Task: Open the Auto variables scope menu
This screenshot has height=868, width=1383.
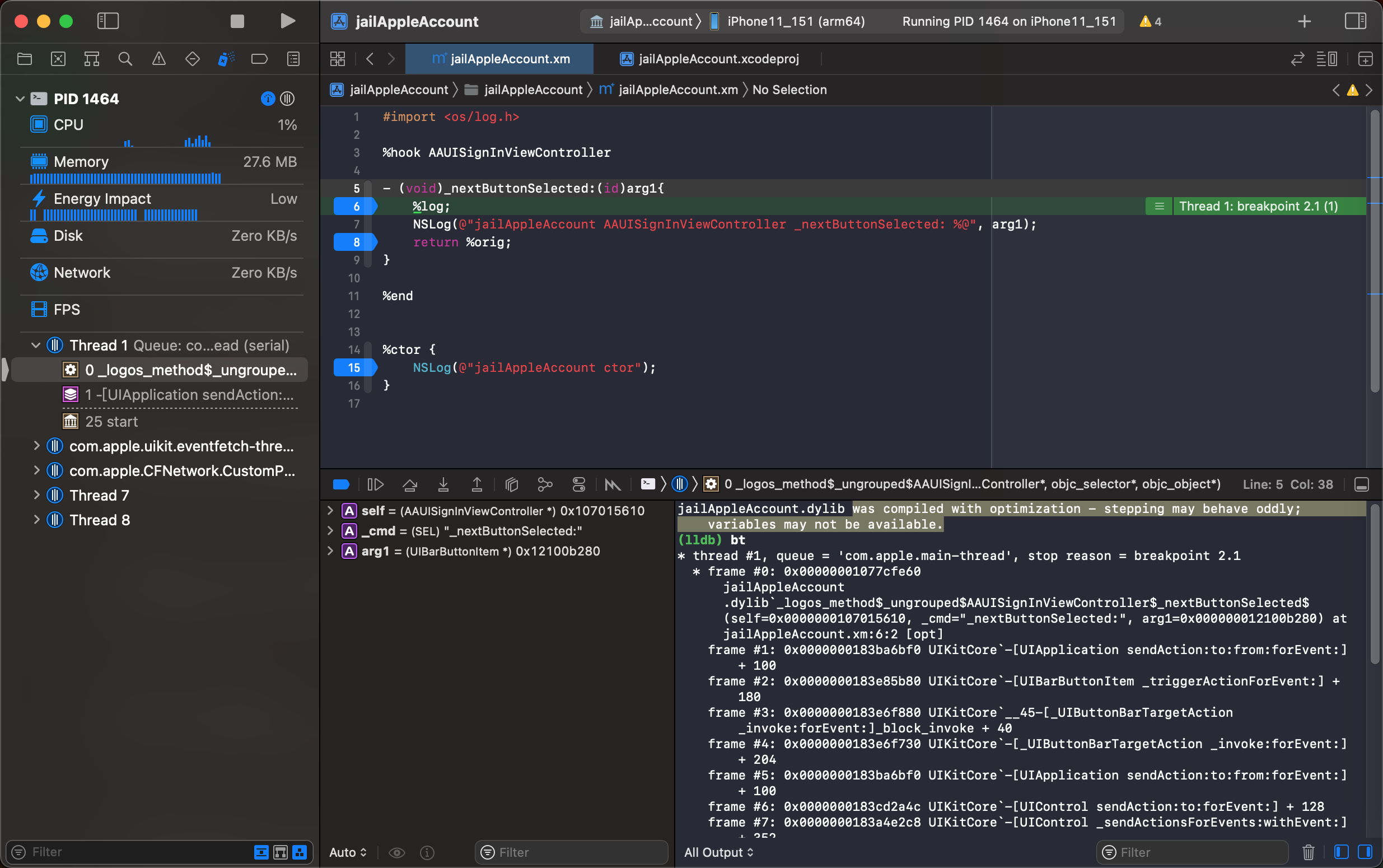Action: (x=348, y=852)
